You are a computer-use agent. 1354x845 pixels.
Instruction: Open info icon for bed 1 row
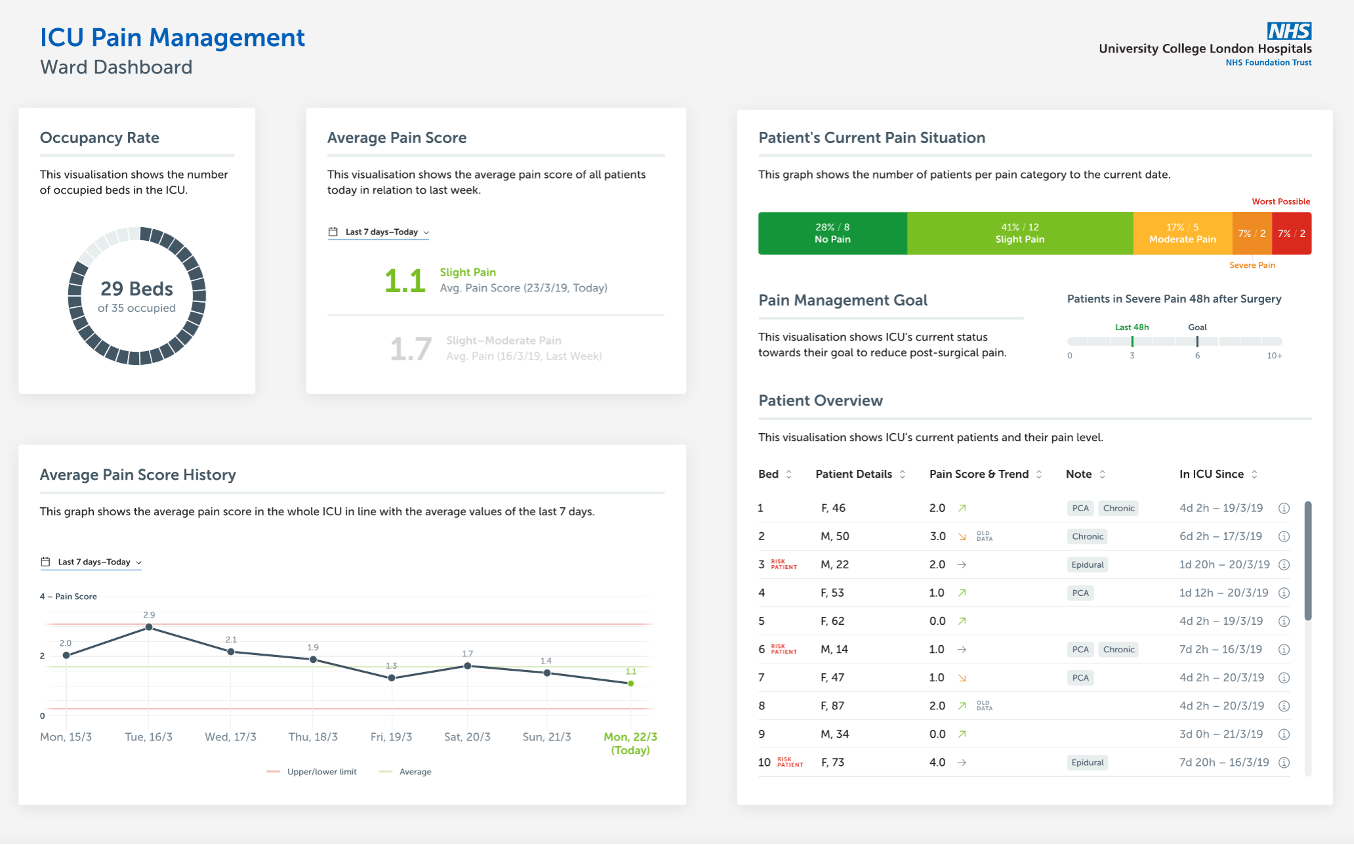(1284, 508)
